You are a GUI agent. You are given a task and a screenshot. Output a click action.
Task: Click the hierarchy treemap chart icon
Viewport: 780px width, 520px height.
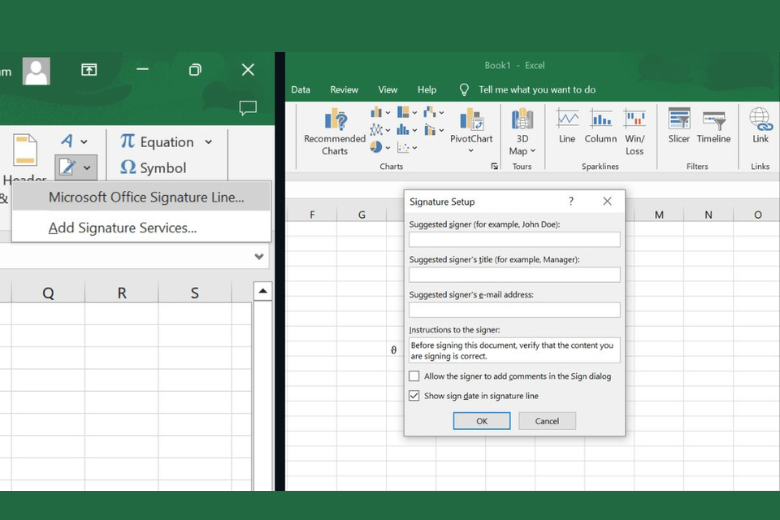point(403,112)
